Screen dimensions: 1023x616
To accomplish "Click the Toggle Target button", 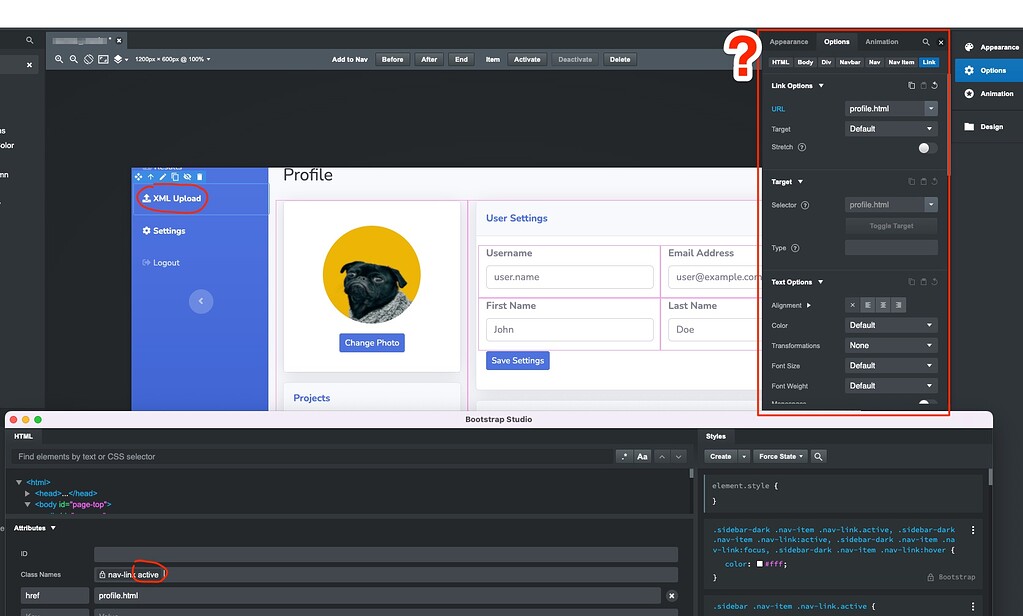I will pyautogui.click(x=890, y=225).
